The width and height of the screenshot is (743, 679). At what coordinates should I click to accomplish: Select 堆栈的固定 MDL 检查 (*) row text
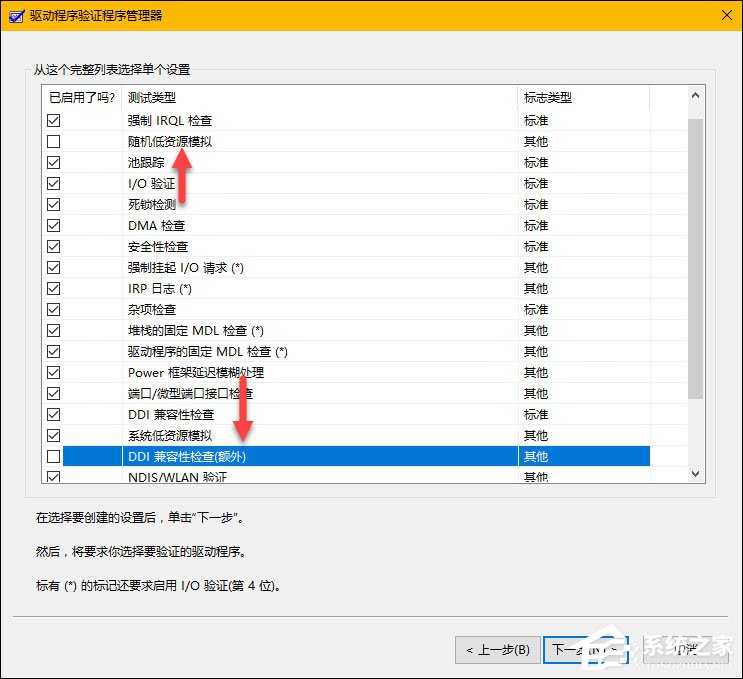(x=196, y=330)
